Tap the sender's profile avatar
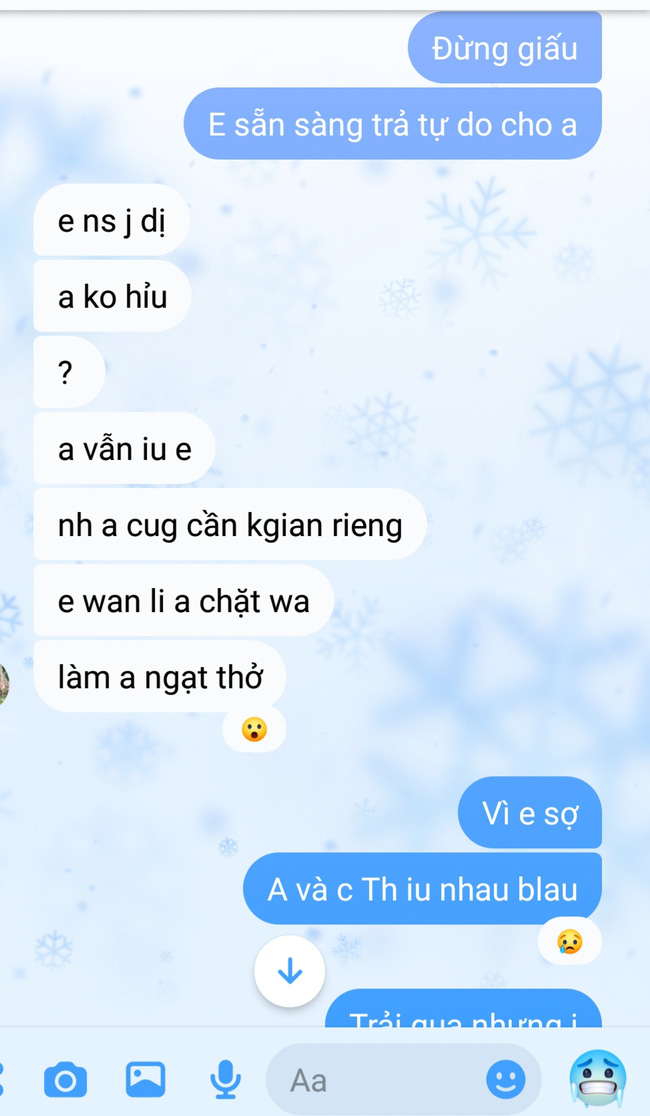The height and width of the screenshot is (1116, 650). pyautogui.click(x=4, y=685)
